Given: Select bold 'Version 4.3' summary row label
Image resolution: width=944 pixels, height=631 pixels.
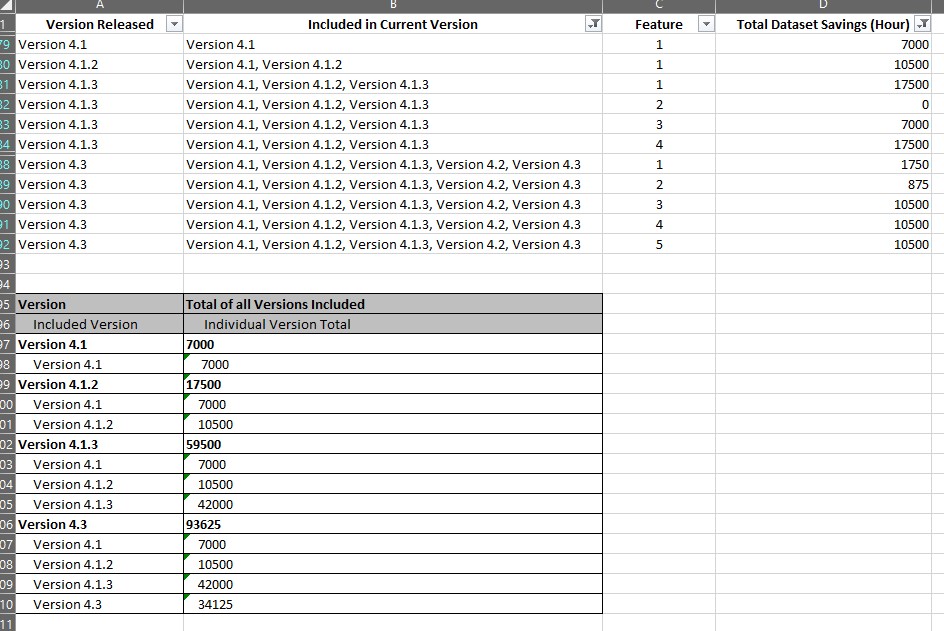Looking at the screenshot, I should (x=99, y=524).
